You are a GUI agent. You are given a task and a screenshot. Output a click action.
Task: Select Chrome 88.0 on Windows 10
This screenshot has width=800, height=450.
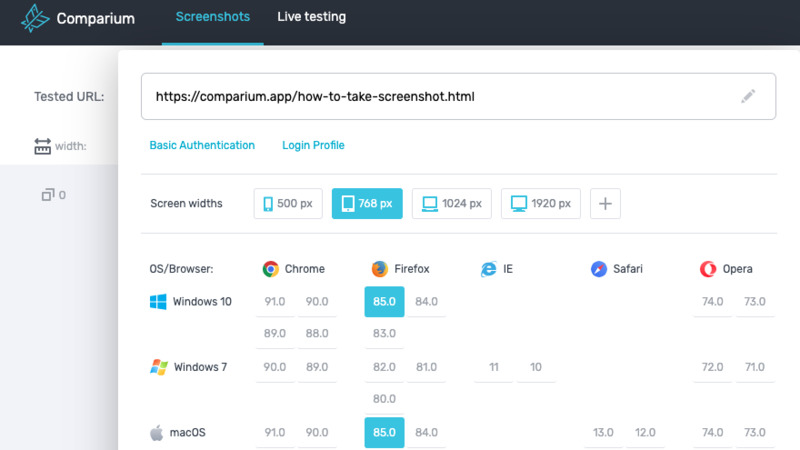tap(317, 333)
